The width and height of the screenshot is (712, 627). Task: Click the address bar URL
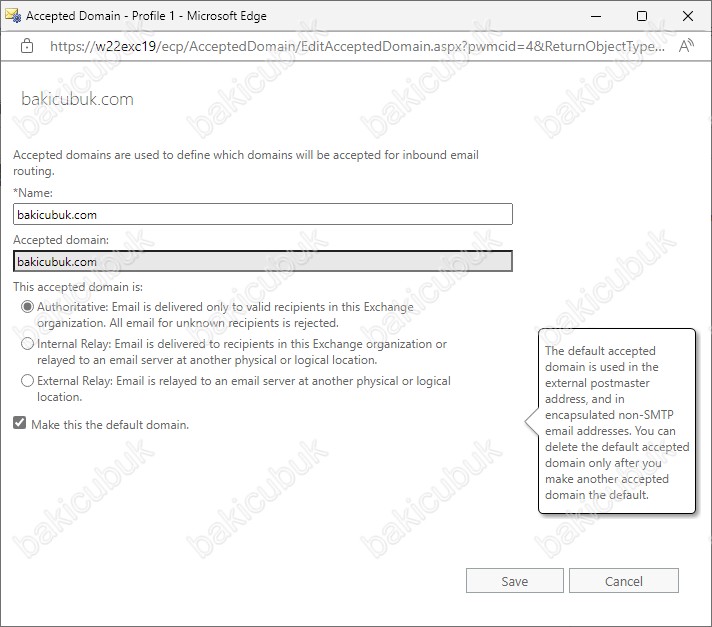pyautogui.click(x=357, y=46)
